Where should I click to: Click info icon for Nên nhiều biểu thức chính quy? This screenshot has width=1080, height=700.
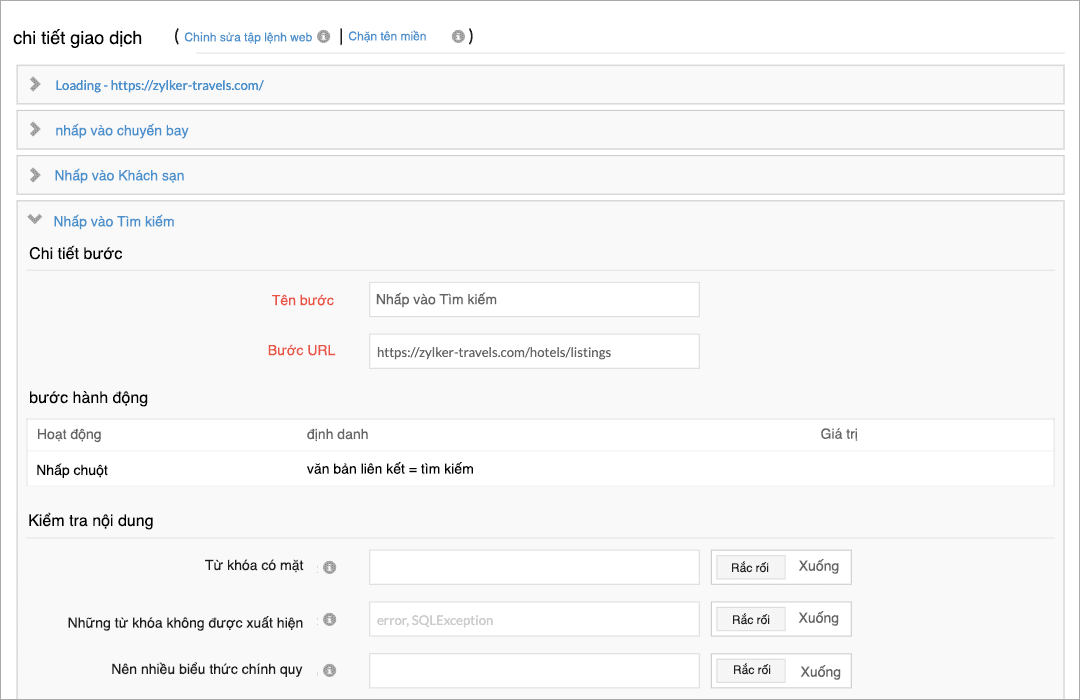[x=328, y=670]
